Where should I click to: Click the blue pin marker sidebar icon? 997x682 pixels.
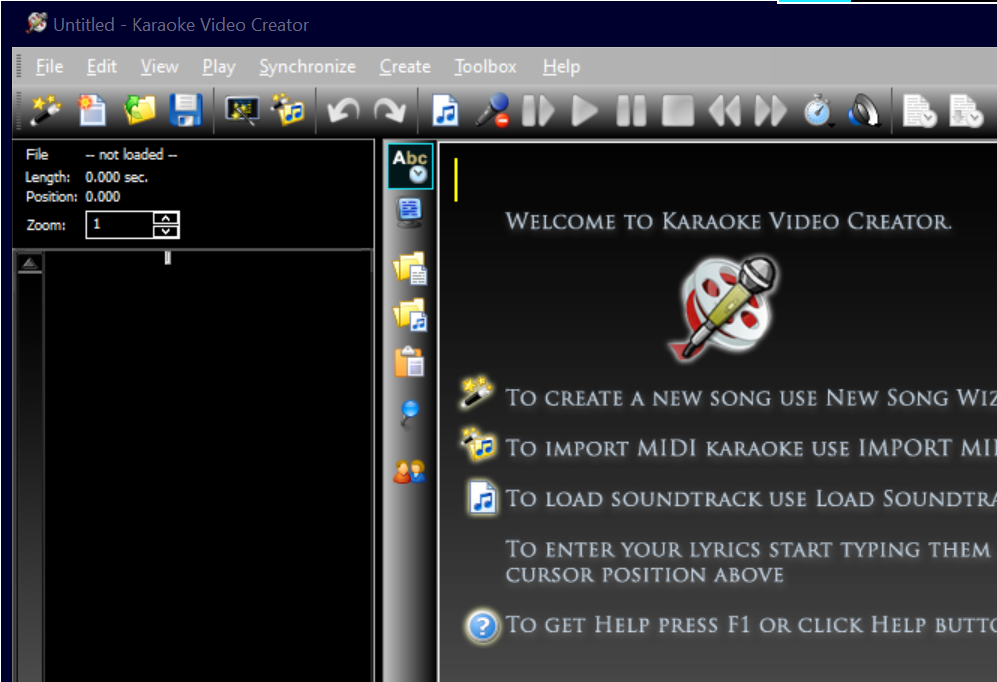[409, 412]
